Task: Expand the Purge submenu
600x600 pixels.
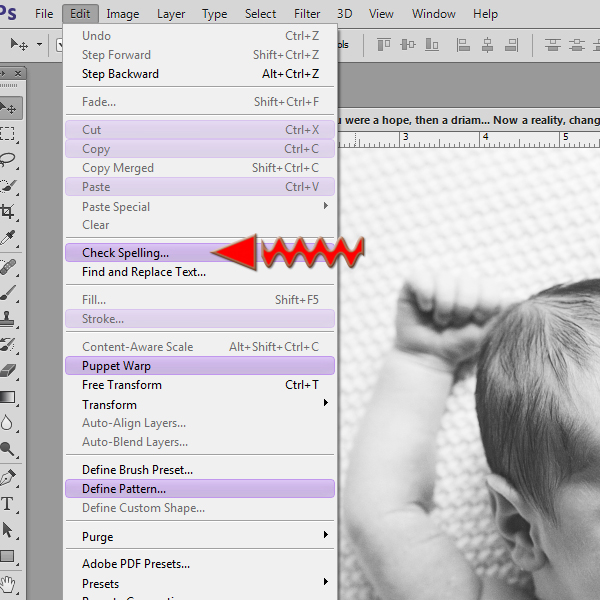Action: pyautogui.click(x=200, y=536)
